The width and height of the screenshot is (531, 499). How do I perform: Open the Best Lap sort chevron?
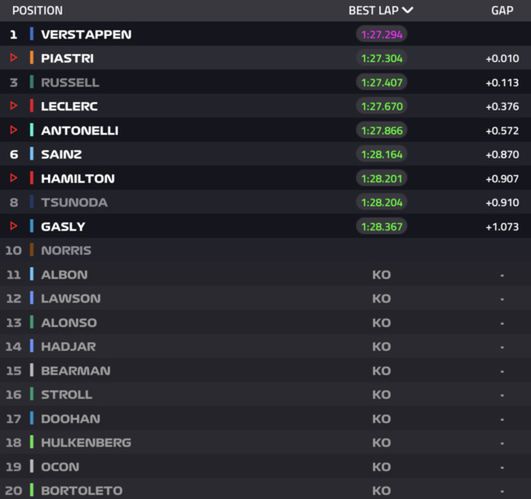(x=407, y=10)
